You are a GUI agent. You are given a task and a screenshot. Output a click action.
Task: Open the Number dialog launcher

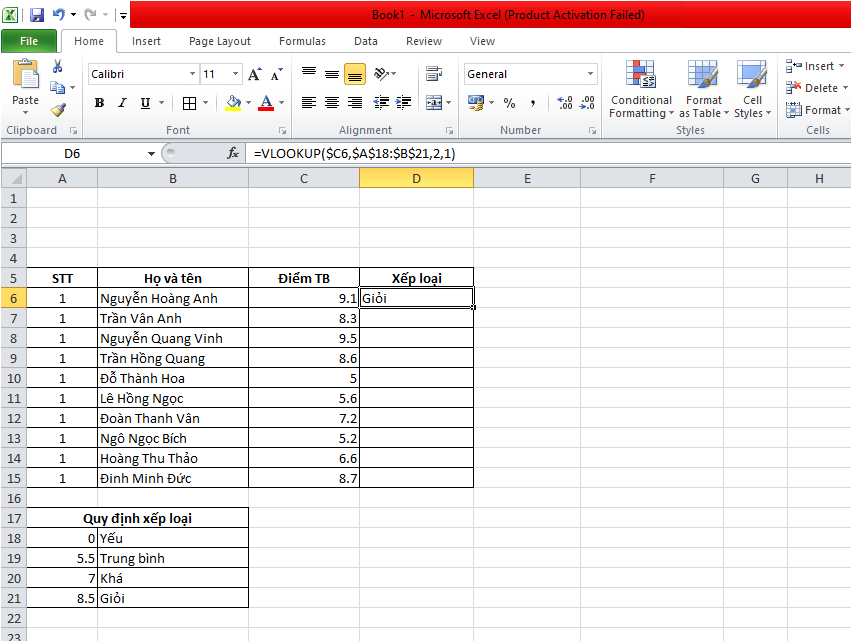pos(592,131)
